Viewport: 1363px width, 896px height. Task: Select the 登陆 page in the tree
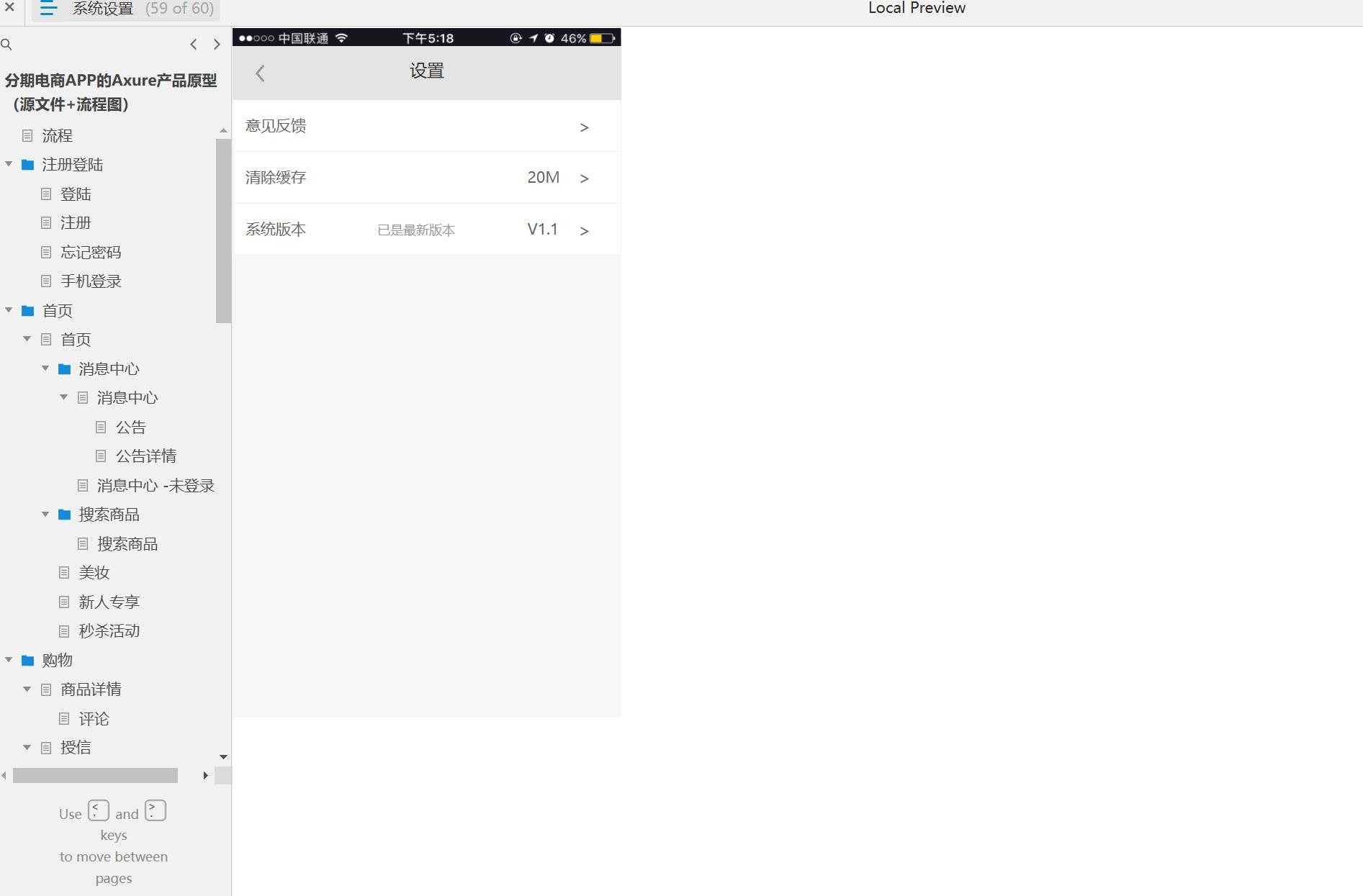point(77,194)
